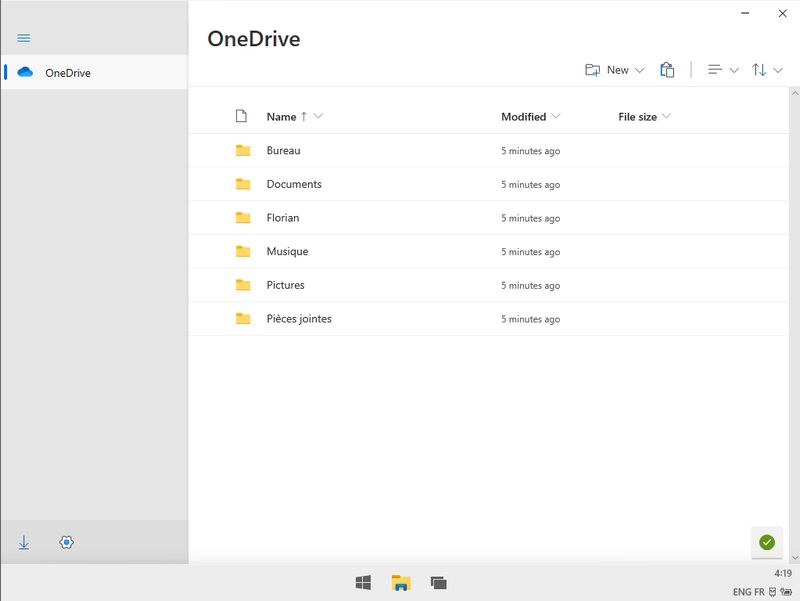The height and width of the screenshot is (601, 800).
Task: Open the view layout options dropdown
Action: (x=723, y=70)
